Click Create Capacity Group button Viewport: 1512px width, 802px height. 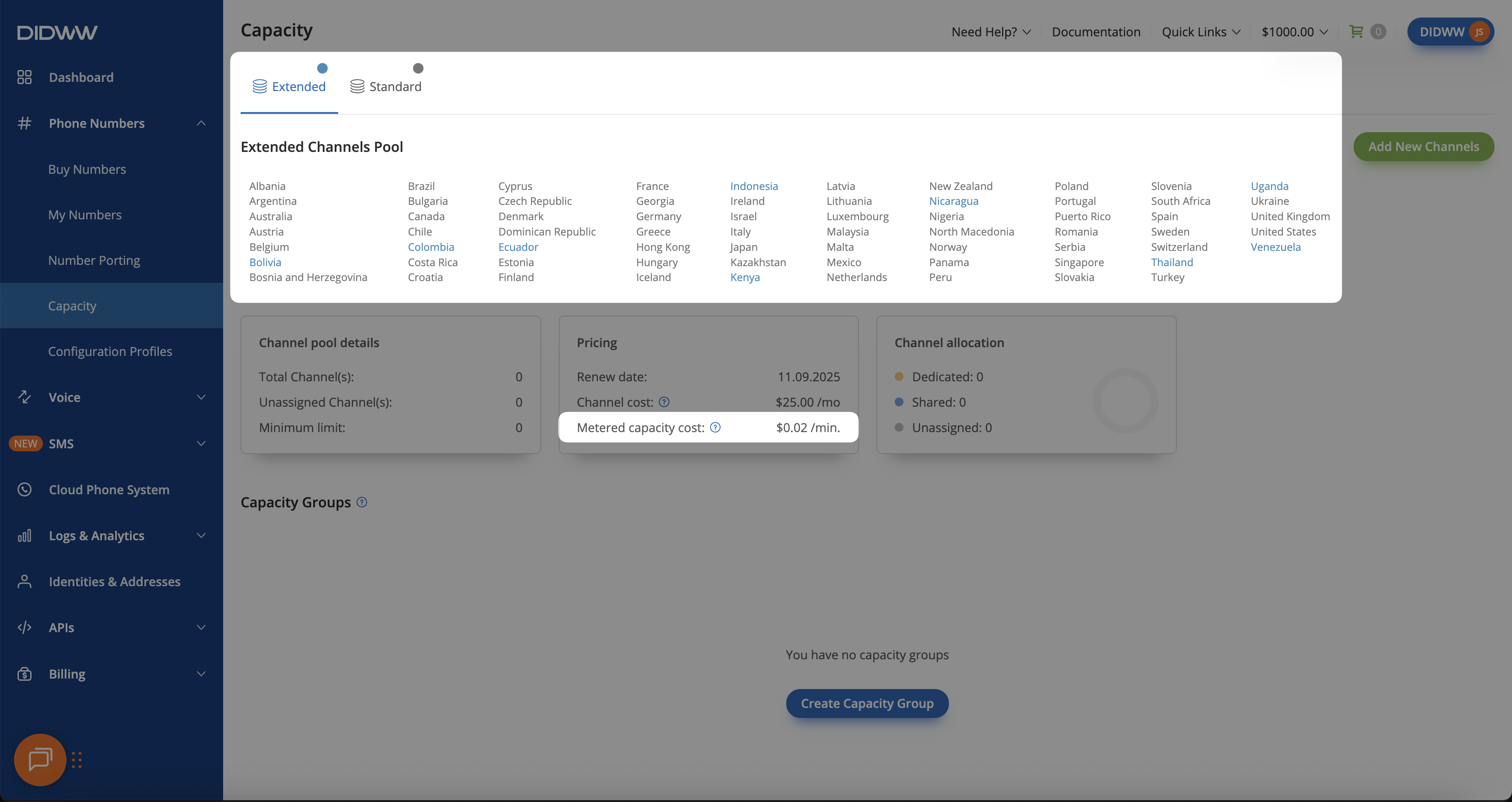(867, 703)
